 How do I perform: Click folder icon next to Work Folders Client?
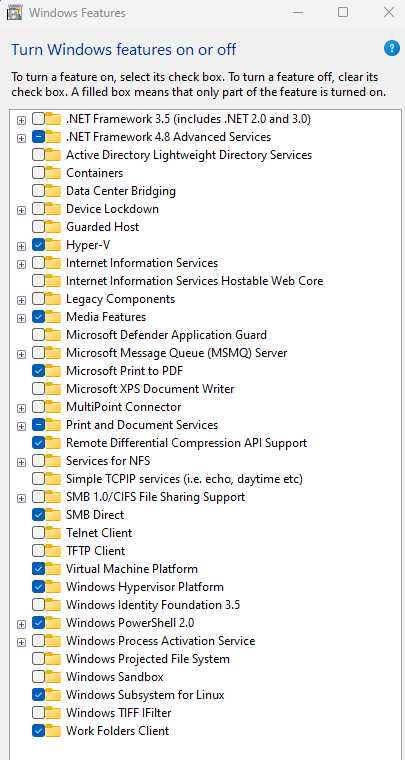(x=53, y=730)
